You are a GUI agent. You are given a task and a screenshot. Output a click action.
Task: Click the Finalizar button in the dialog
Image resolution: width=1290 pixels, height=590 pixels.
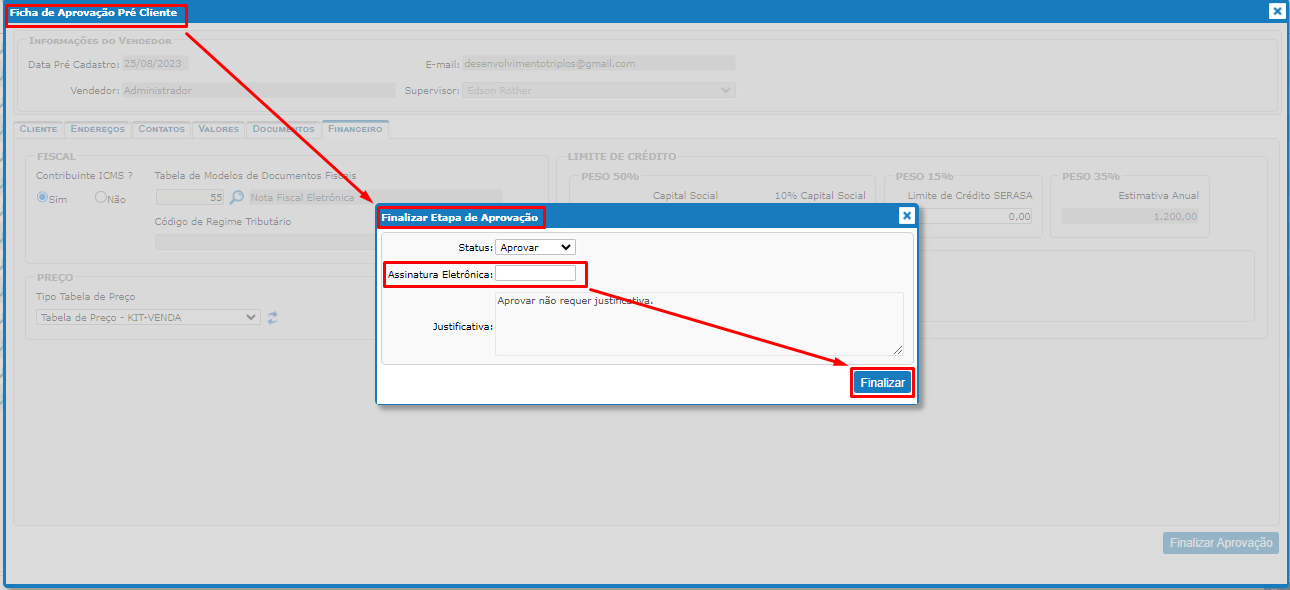883,383
